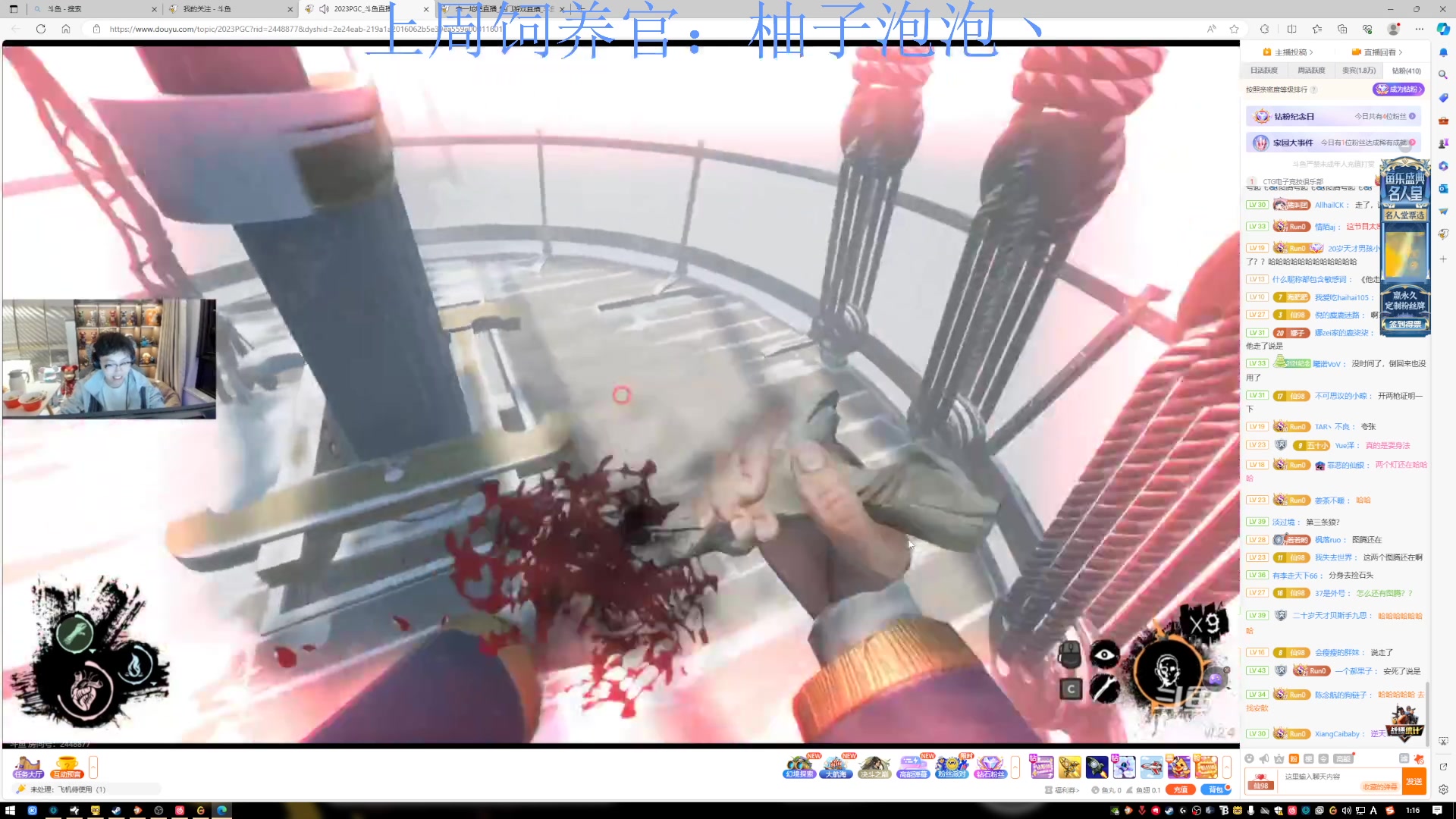Image resolution: width=1456 pixels, height=819 pixels.
Task: Open the sidebar search magnifier
Action: pyautogui.click(x=1443, y=75)
